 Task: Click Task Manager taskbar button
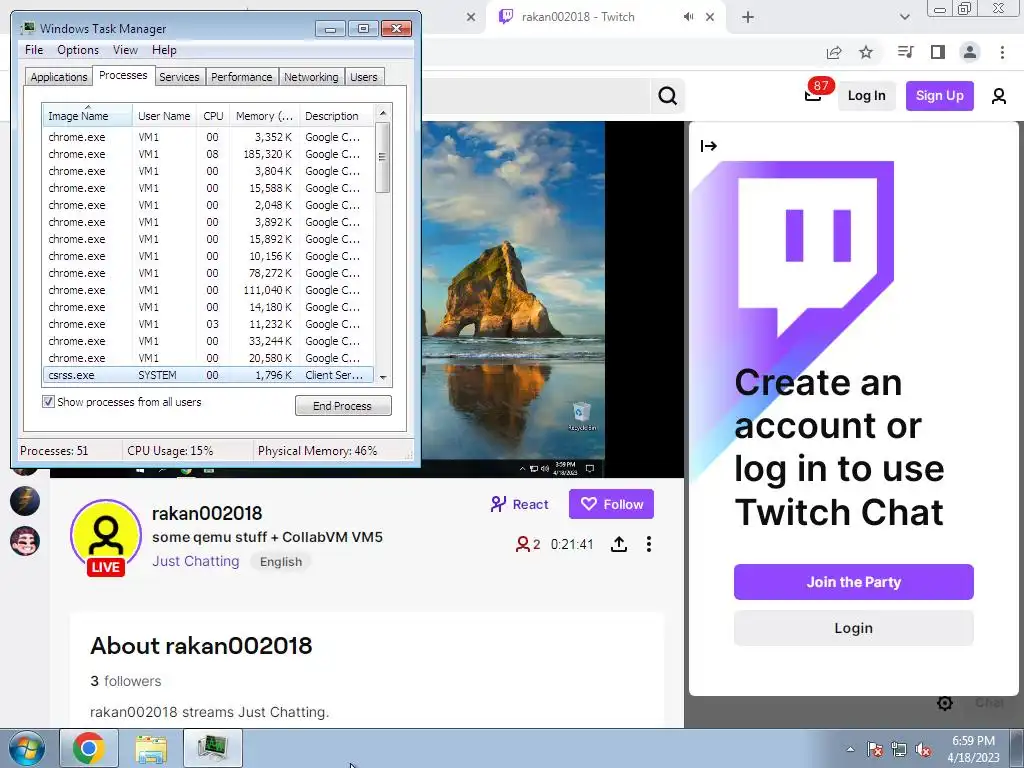pos(212,748)
